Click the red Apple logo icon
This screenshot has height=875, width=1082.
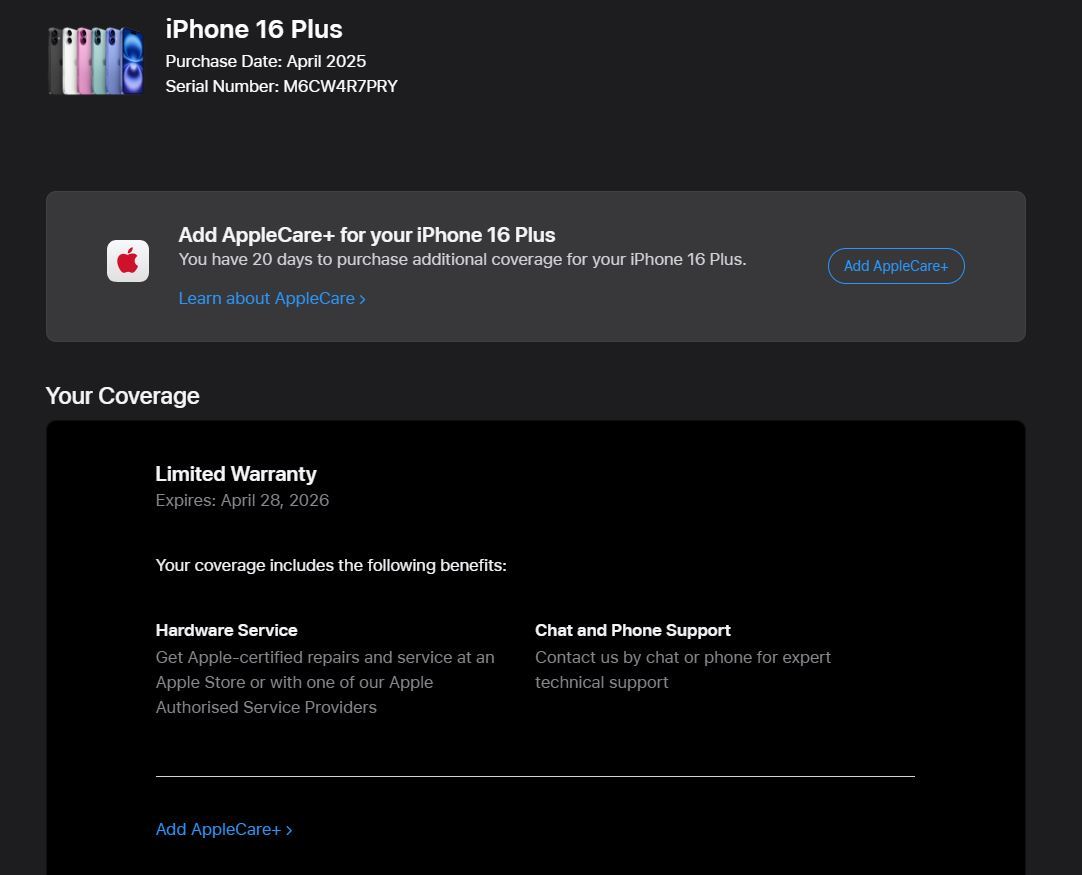tap(128, 261)
